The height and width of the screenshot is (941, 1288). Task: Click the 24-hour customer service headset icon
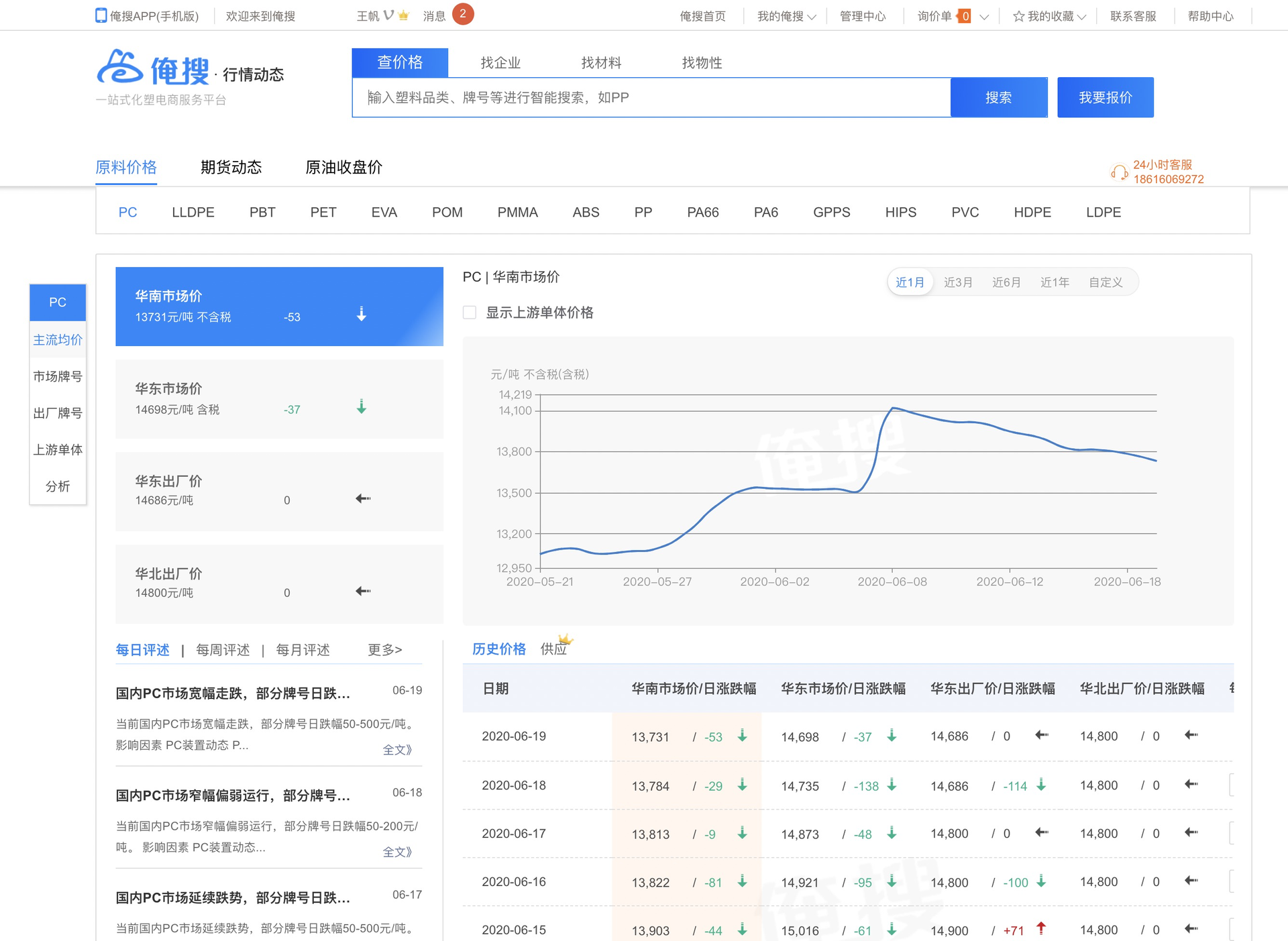pos(1118,172)
